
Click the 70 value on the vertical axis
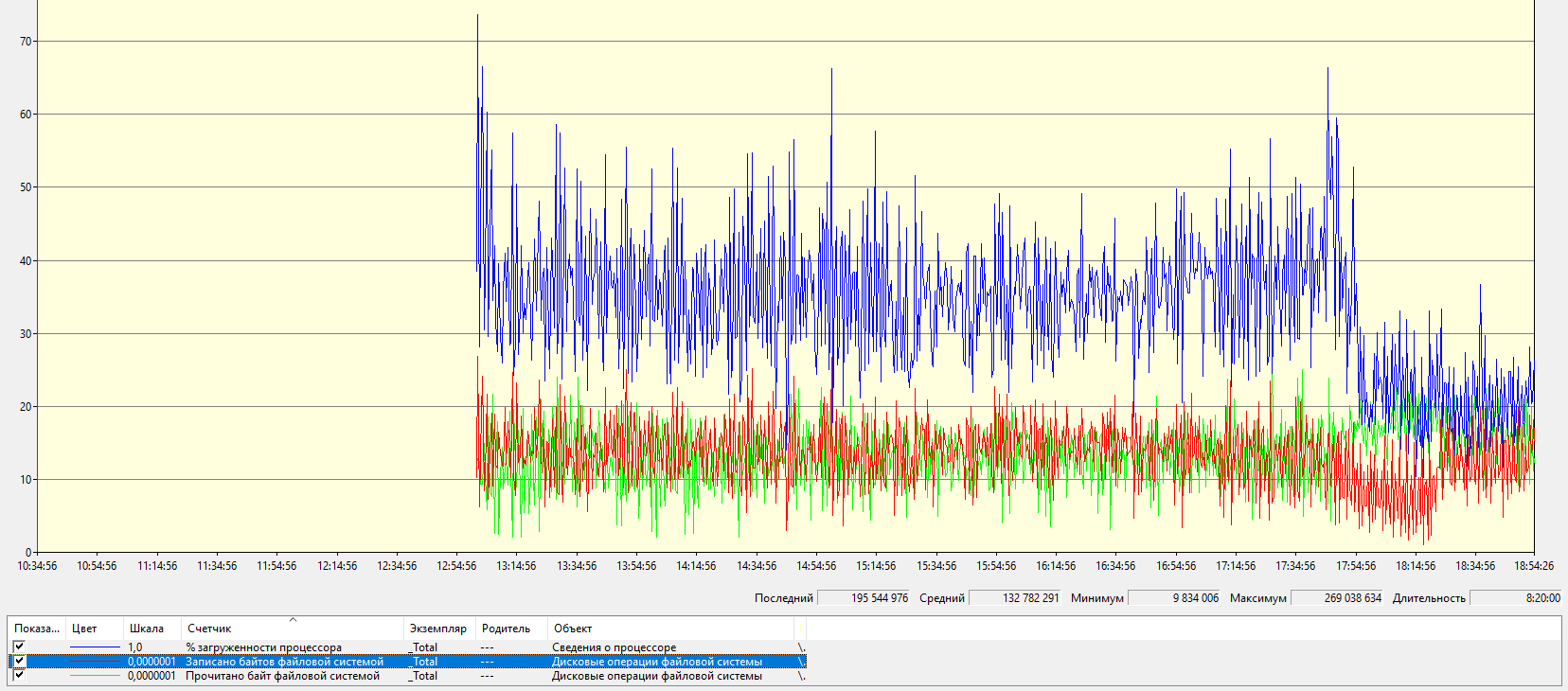[x=26, y=42]
